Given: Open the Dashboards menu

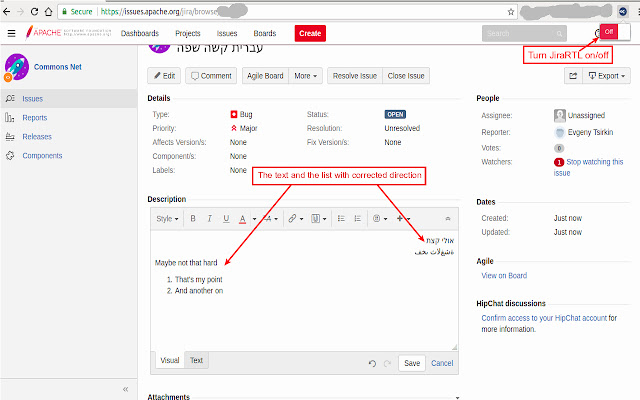Looking at the screenshot, I should [140, 33].
